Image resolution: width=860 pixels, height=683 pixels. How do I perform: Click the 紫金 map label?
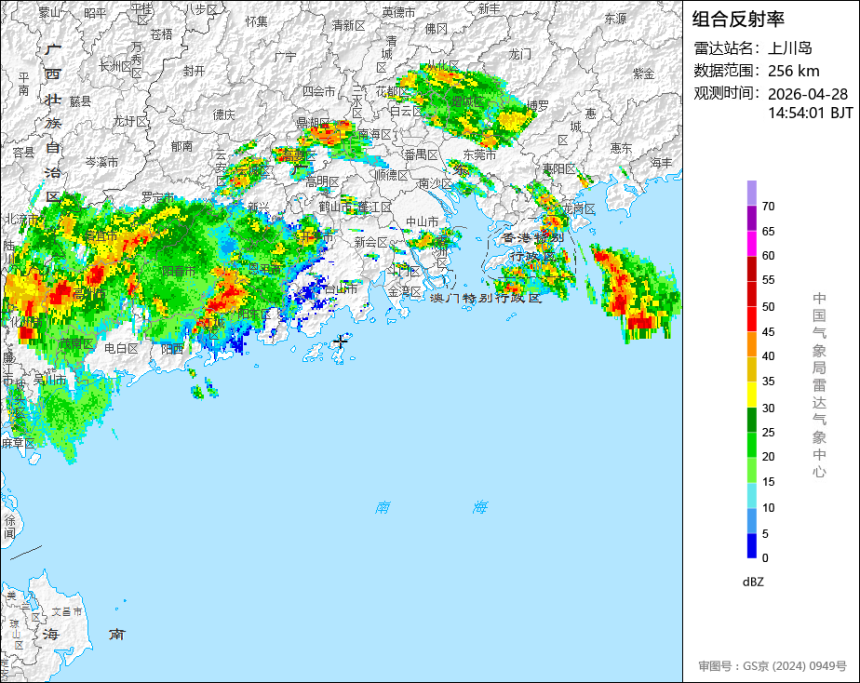pyautogui.click(x=644, y=73)
